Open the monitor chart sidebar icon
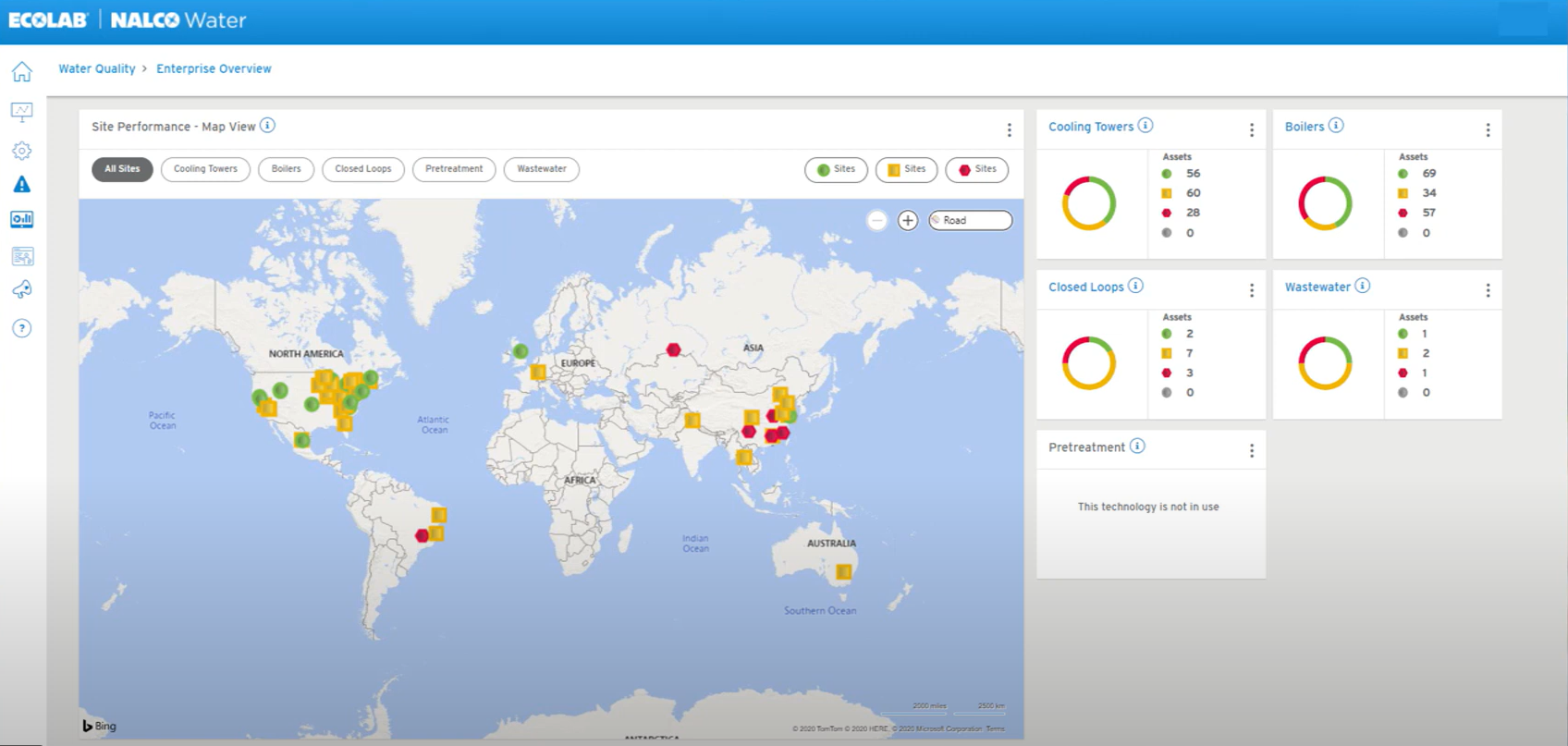The width and height of the screenshot is (1568, 746). point(22,112)
